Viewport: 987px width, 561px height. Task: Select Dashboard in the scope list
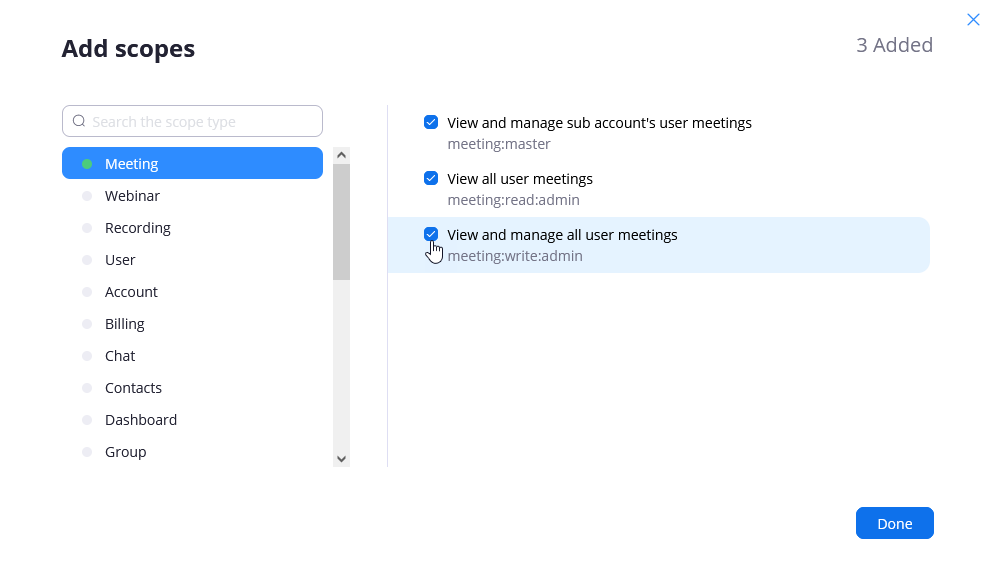click(140, 420)
